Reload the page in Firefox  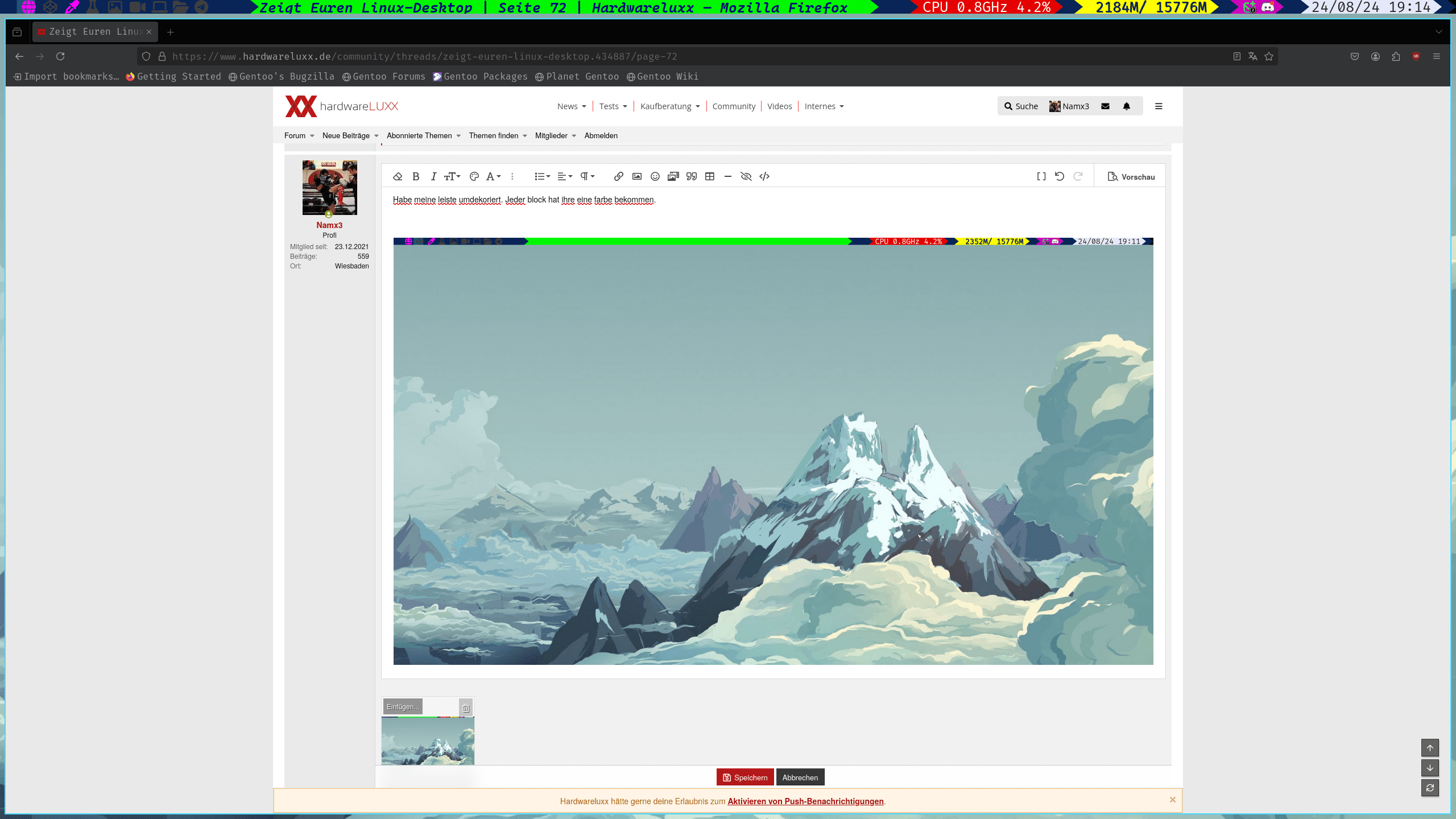click(x=60, y=56)
